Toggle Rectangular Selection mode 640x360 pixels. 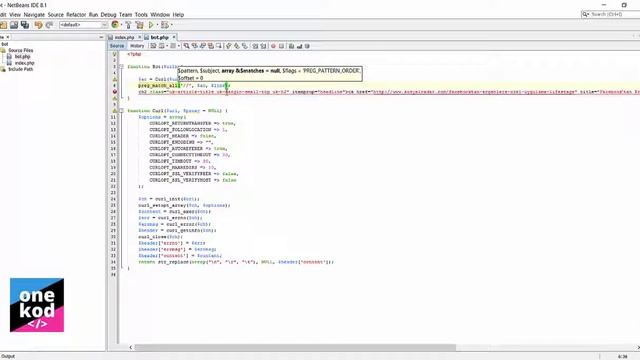point(219,46)
